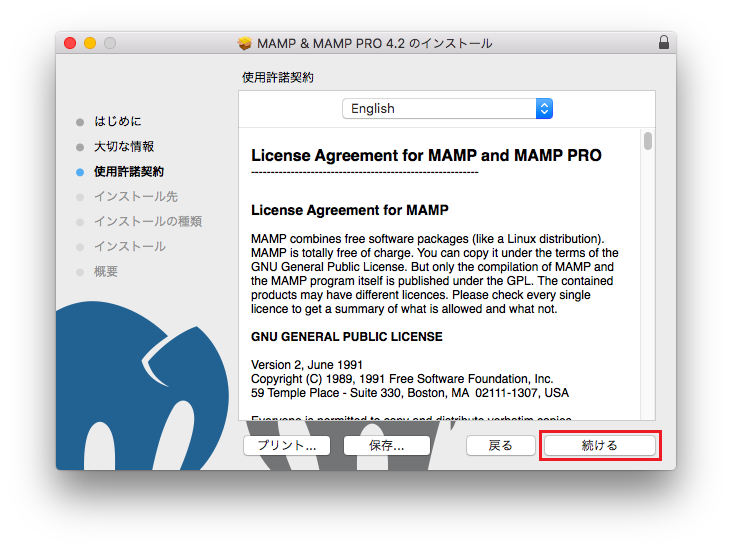
Task: Click the MAMP package icon in title
Action: pyautogui.click(x=244, y=43)
